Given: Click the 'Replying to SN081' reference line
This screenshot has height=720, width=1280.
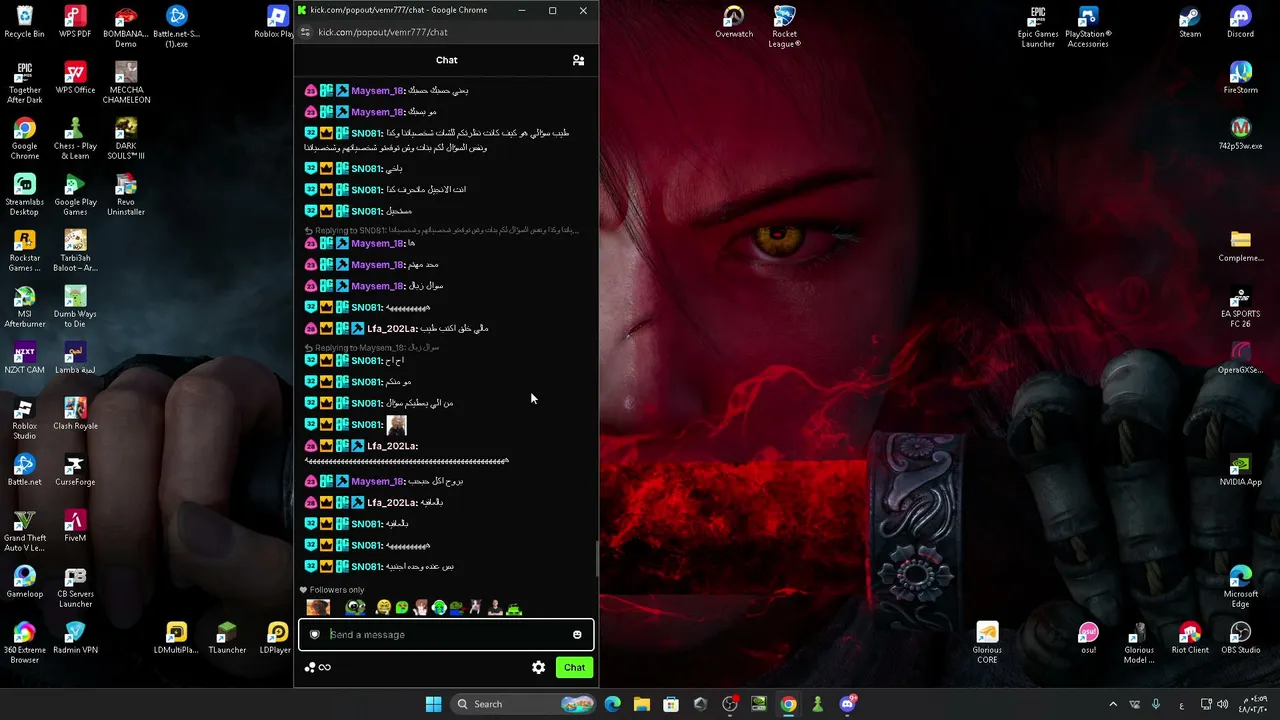Looking at the screenshot, I should click(x=442, y=230).
